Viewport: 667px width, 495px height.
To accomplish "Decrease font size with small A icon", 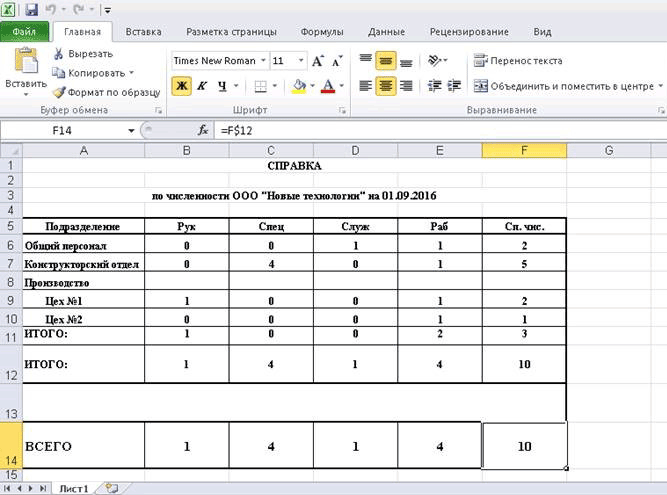I will [337, 61].
